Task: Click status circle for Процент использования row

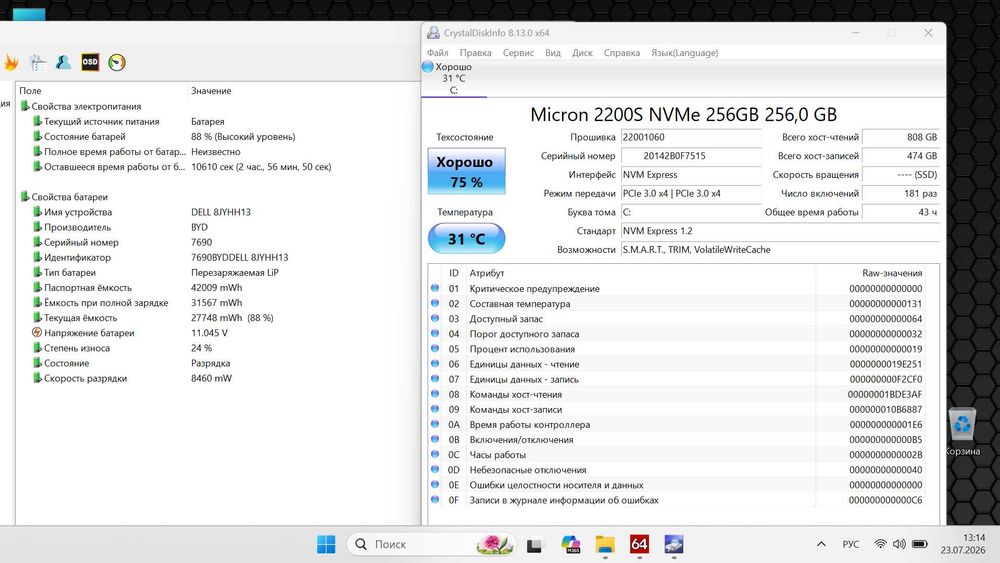Action: [x=435, y=348]
